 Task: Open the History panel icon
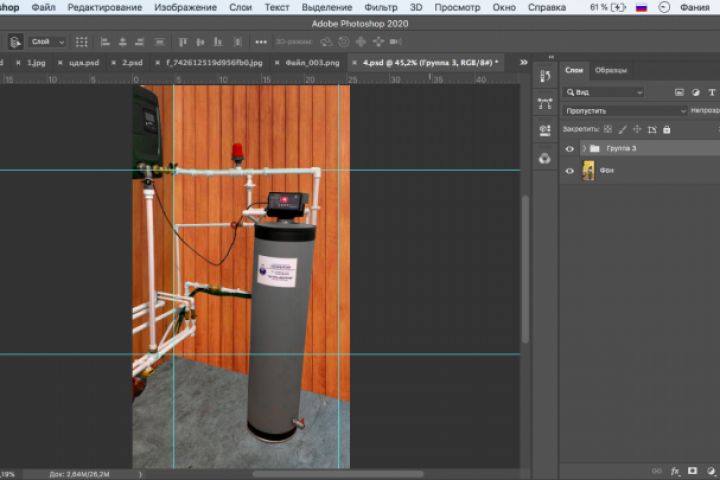(x=544, y=77)
